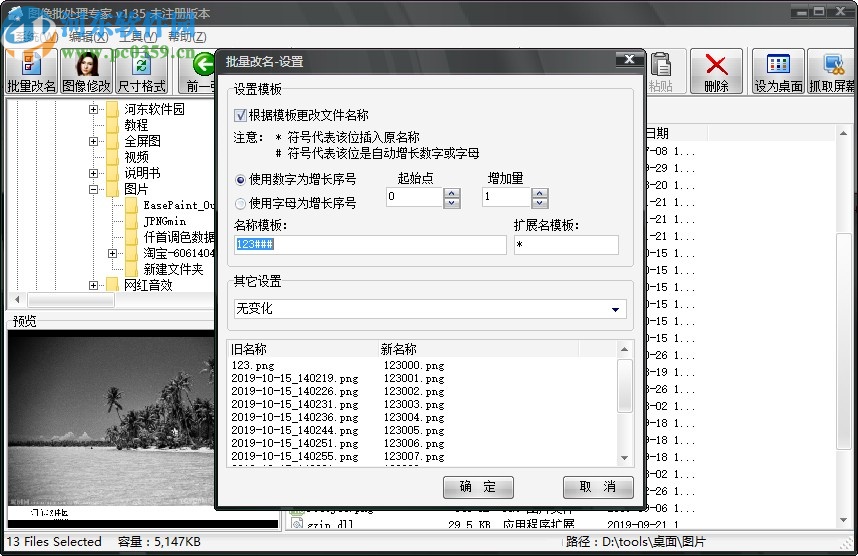Image resolution: width=858 pixels, height=556 pixels.
Task: Click the 确定 button
Action: (x=478, y=487)
